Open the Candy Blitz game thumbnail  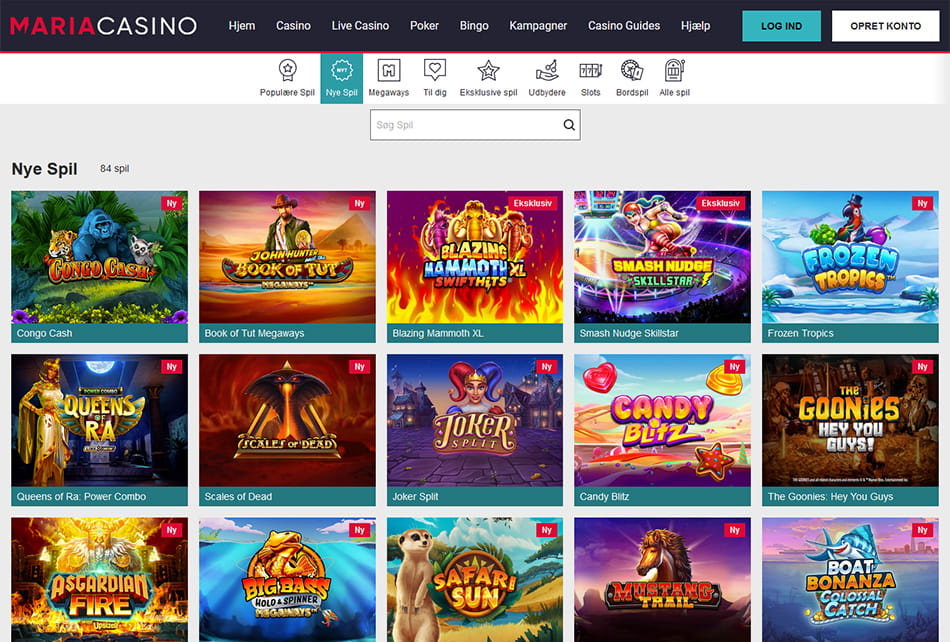click(x=662, y=420)
